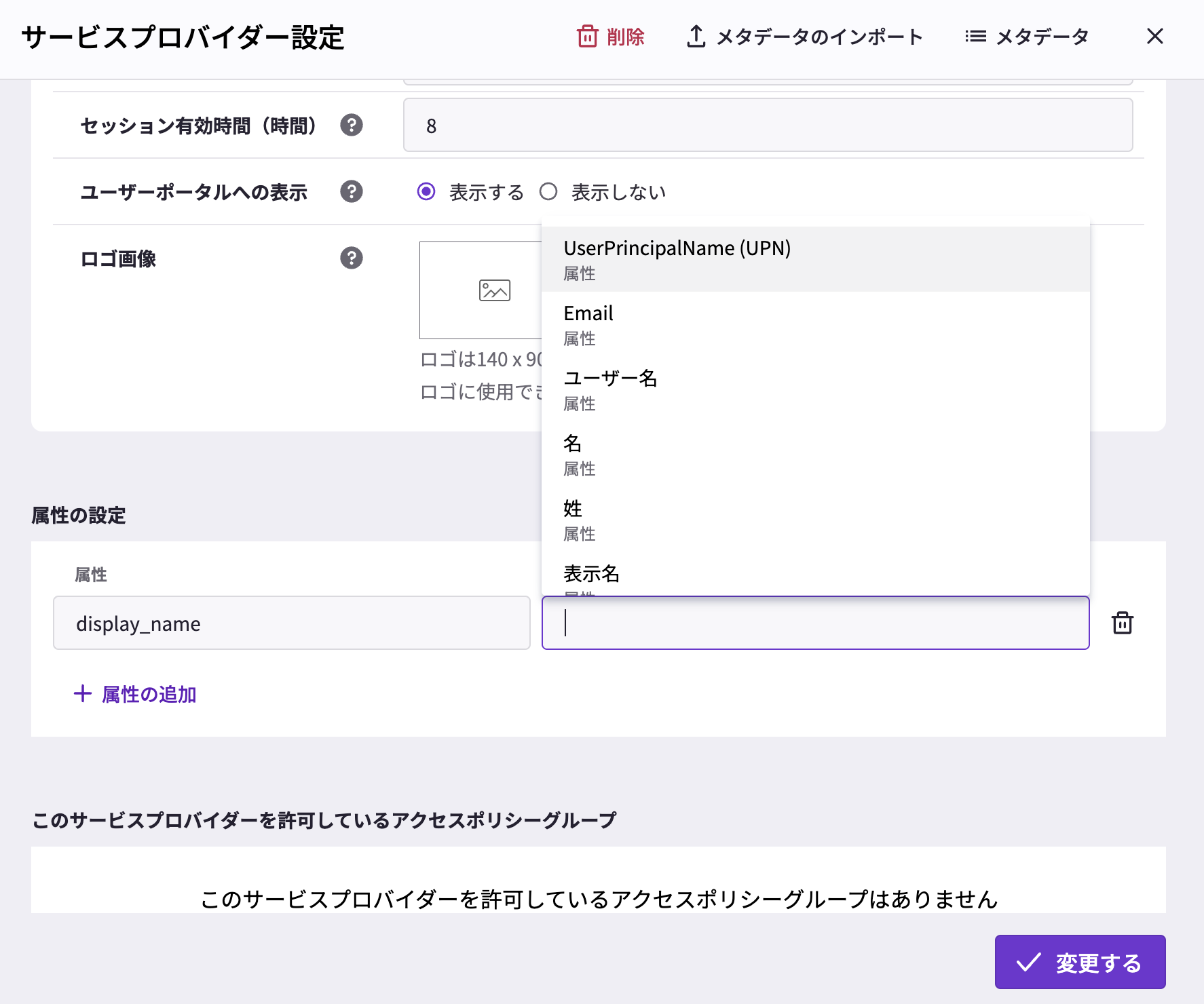
Task: Choose ユーザー名 attribute option
Action: pos(816,389)
